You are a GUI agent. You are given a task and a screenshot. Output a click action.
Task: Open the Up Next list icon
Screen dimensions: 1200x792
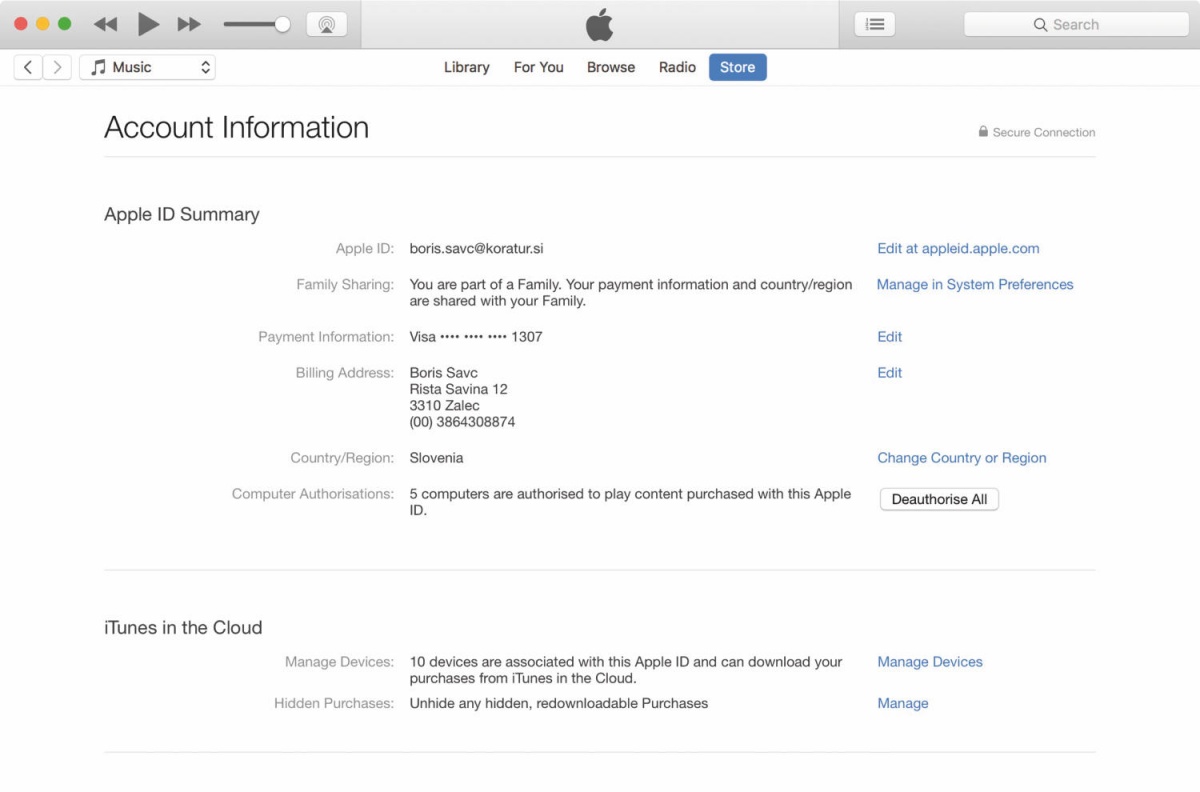click(x=875, y=24)
